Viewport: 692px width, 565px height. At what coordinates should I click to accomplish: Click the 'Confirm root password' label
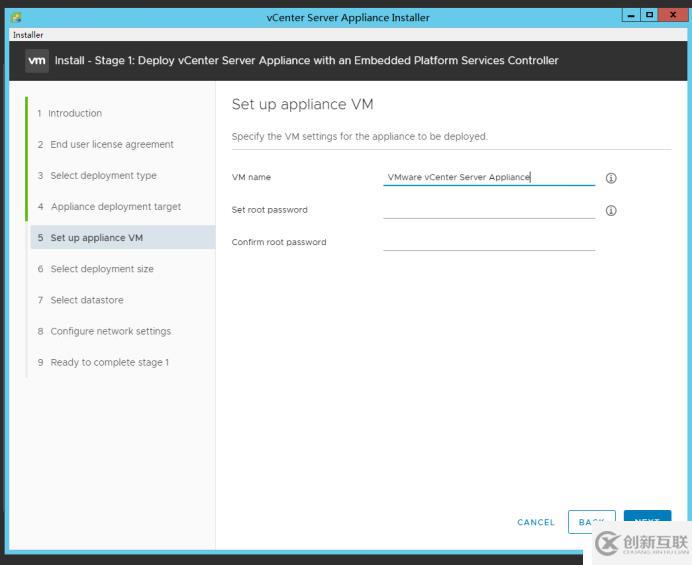click(279, 242)
